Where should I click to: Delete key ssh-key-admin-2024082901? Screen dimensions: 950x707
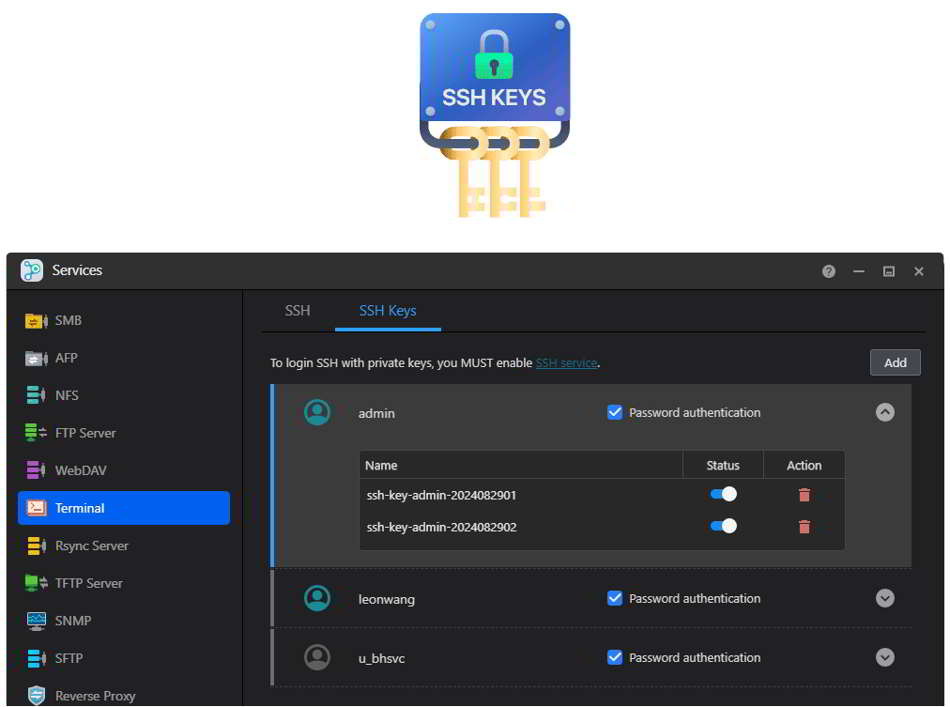point(804,495)
